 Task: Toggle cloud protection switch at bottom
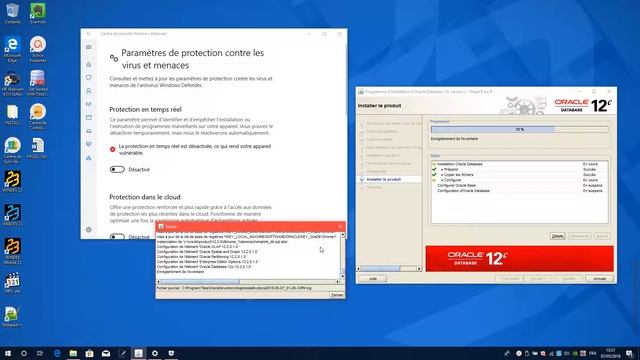pos(117,237)
